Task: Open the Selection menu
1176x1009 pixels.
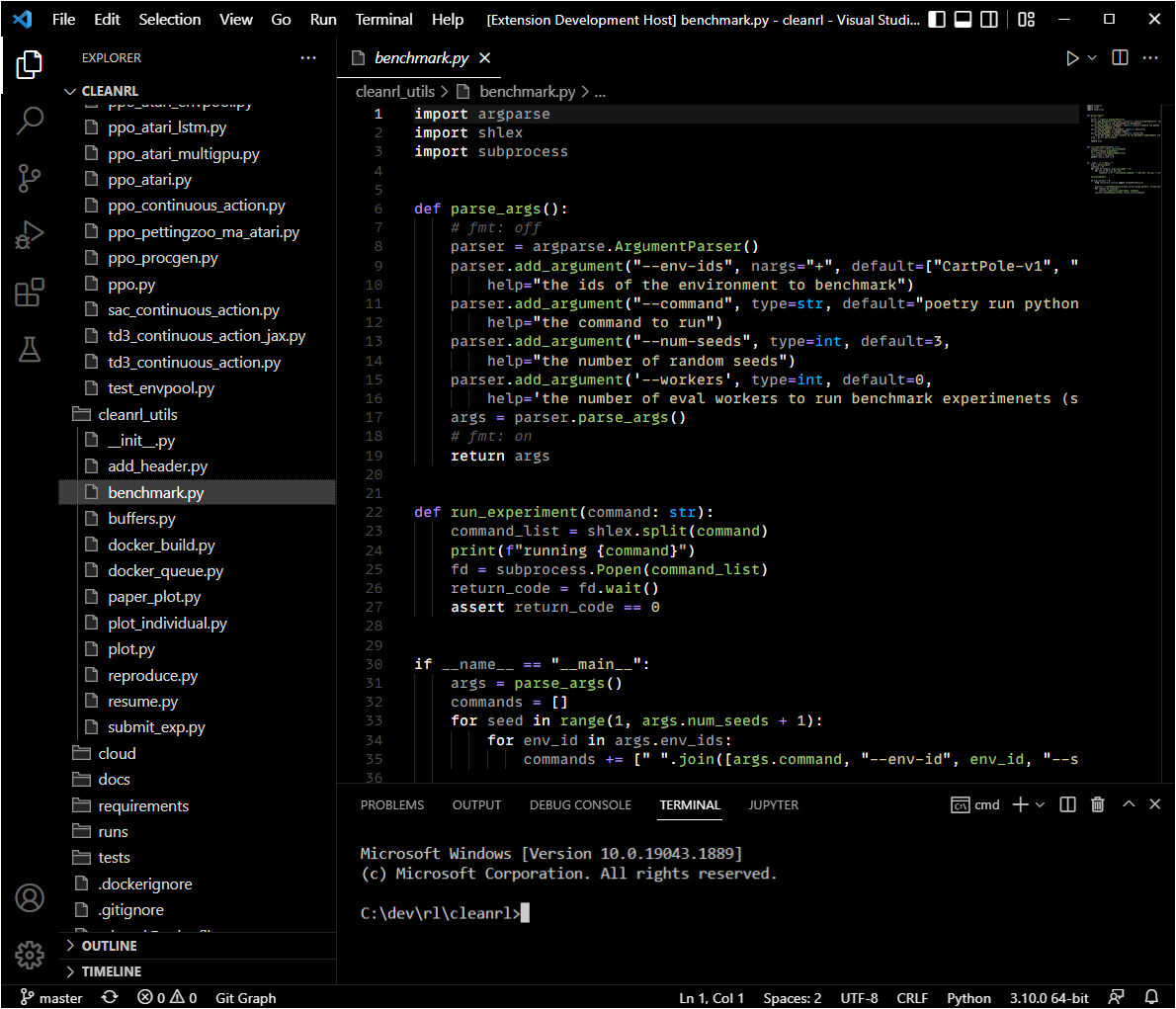Action: pos(170,20)
